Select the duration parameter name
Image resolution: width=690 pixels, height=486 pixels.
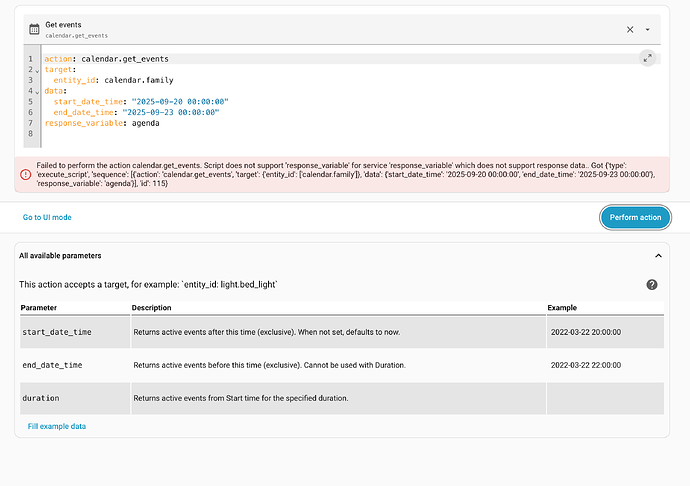click(x=40, y=398)
